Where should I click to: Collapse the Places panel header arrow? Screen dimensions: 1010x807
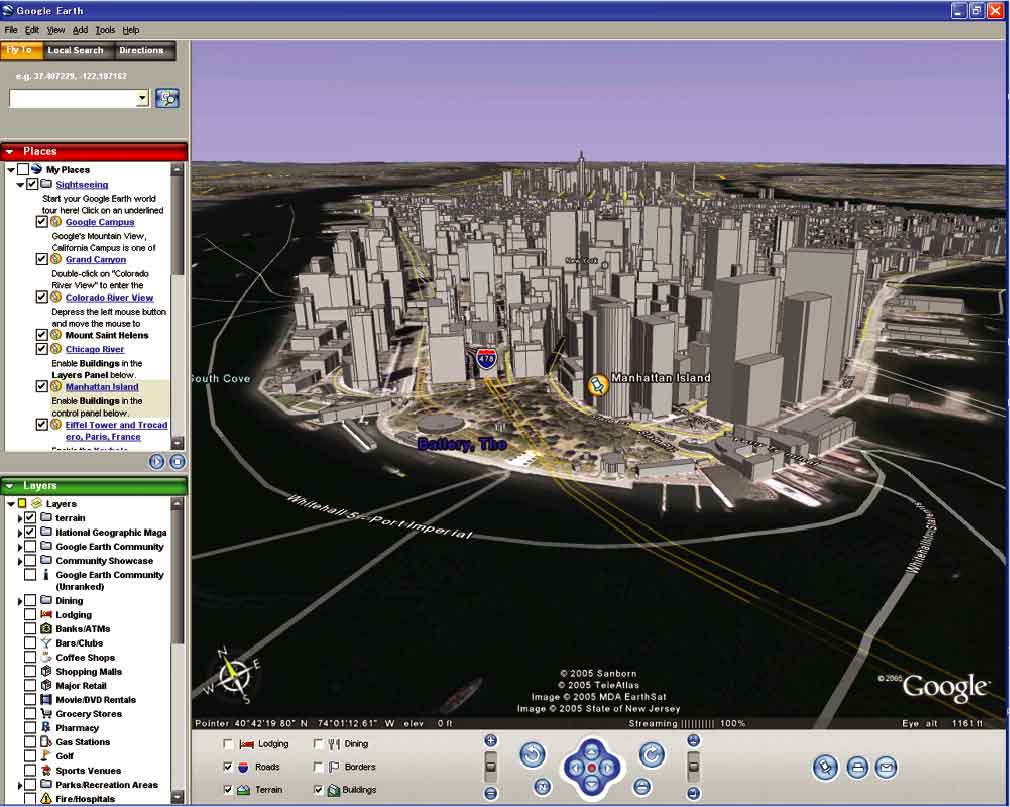click(10, 152)
